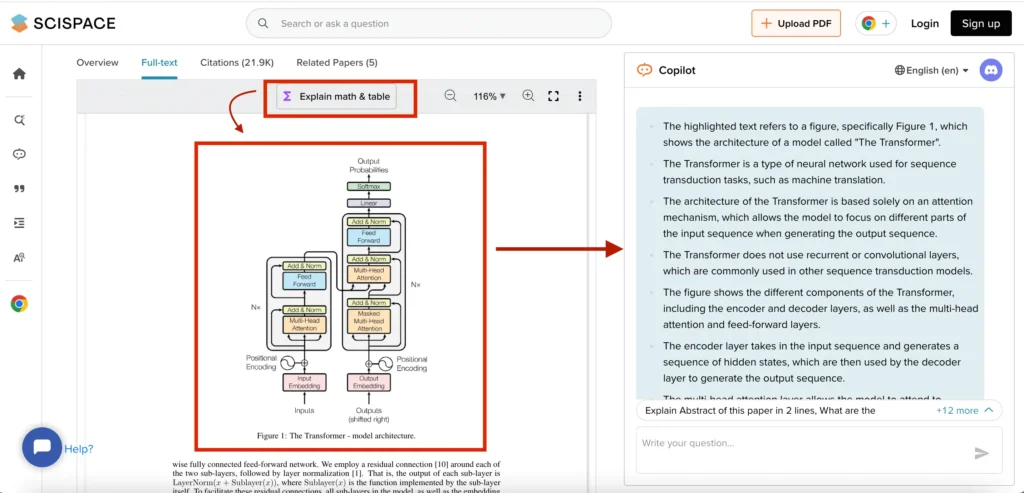Switch to the Citations (21.9K) tab
Image resolution: width=1024 pixels, height=493 pixels.
[237, 63]
